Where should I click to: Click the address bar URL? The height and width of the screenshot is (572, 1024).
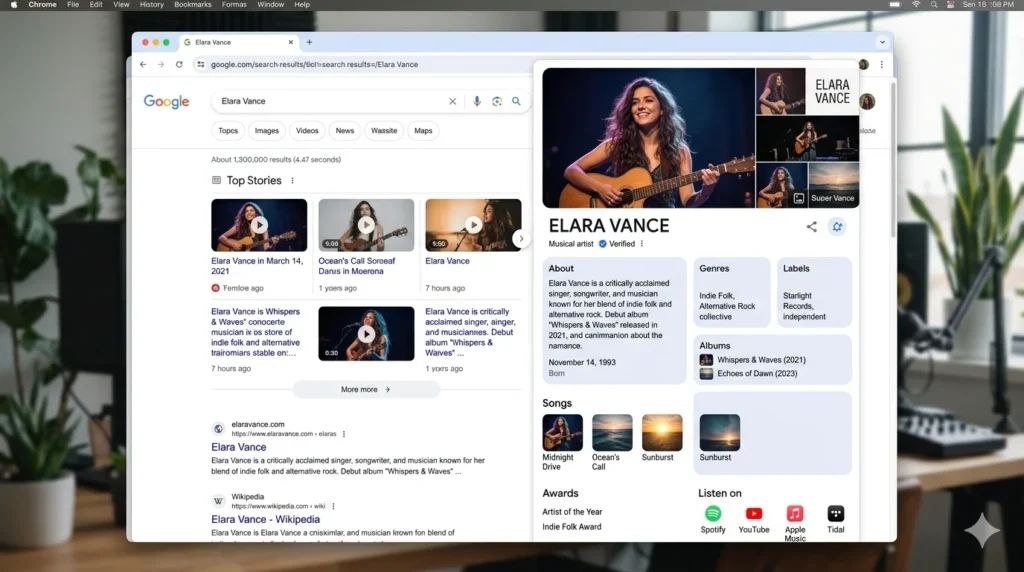314,65
